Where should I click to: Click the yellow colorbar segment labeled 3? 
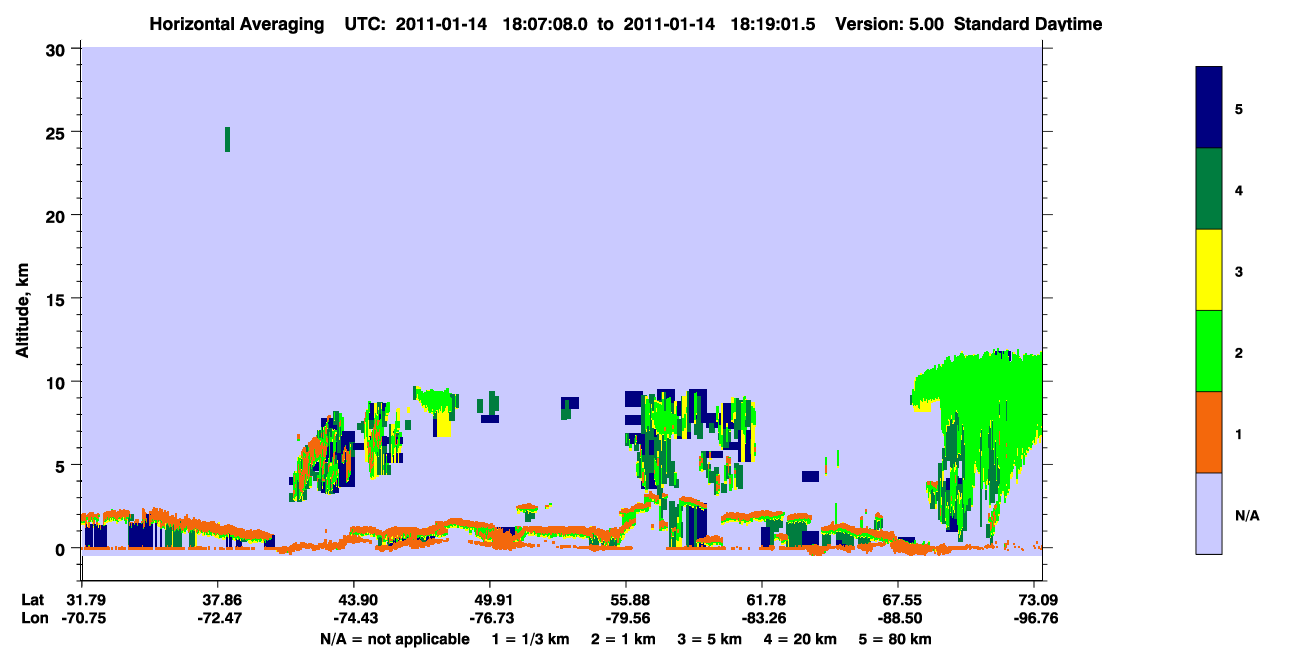click(x=1209, y=270)
